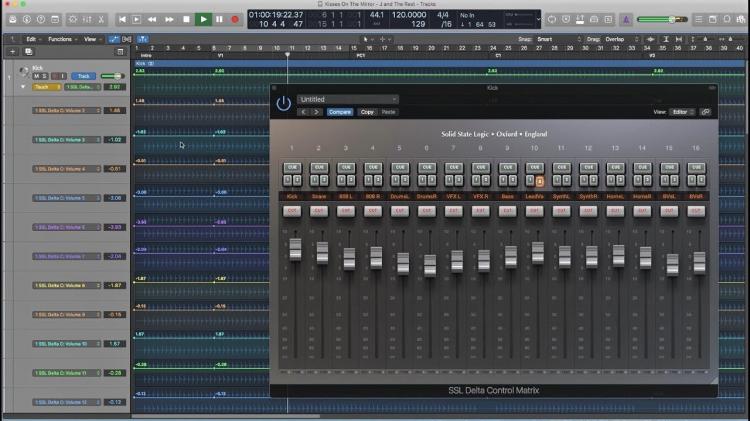The width and height of the screenshot is (750, 421).
Task: Click the plugin link chain icon
Action: tap(705, 112)
